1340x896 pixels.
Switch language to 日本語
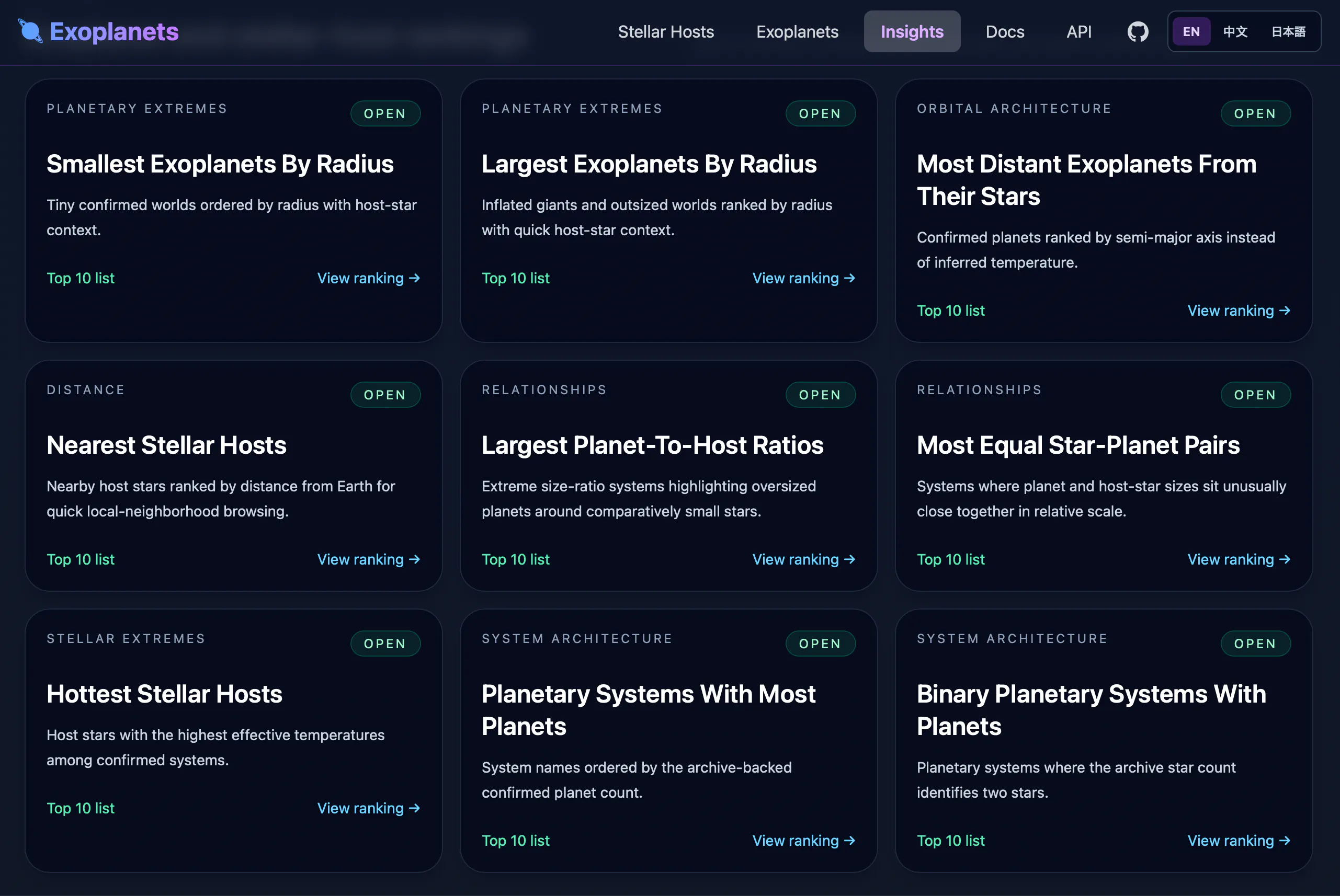pyautogui.click(x=1288, y=31)
